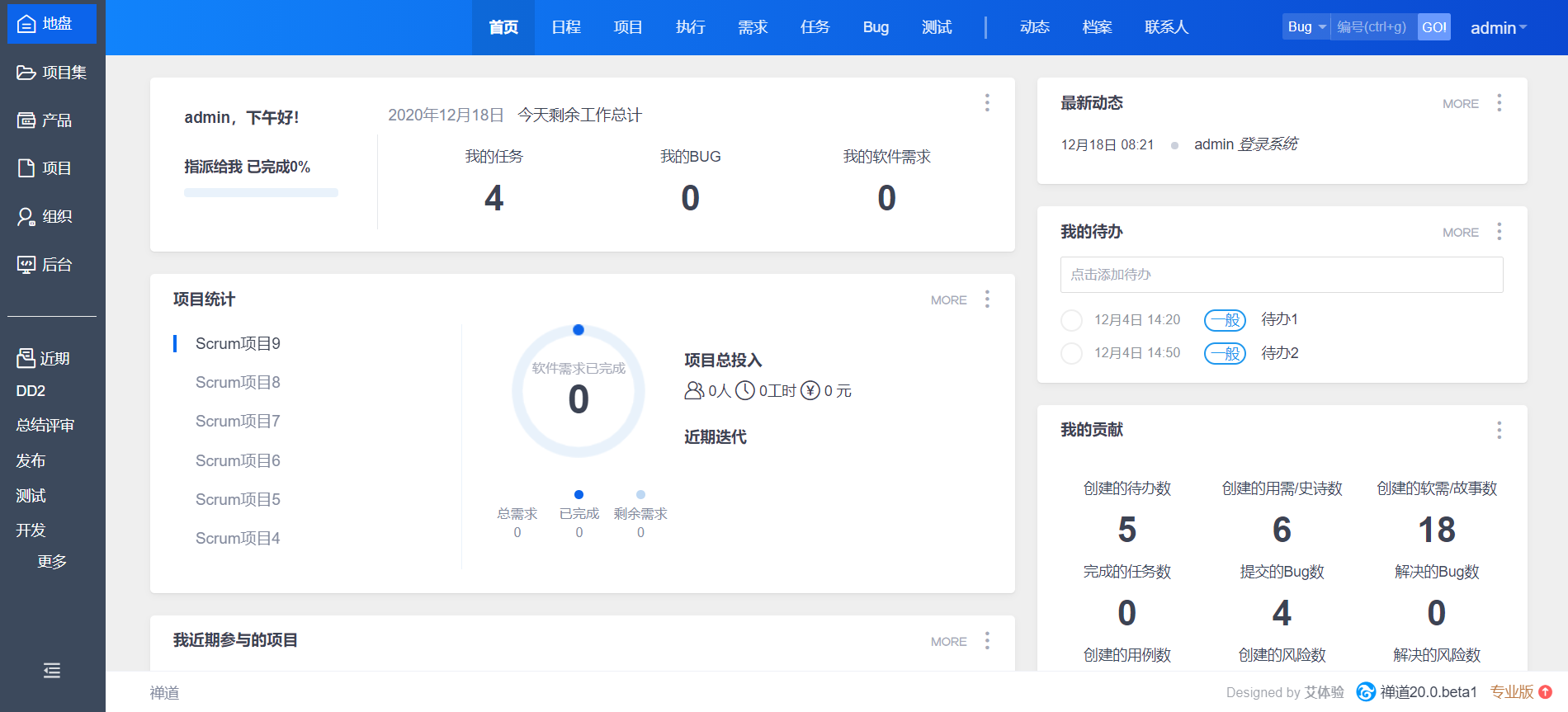Click the 禅道 logo icon in footer

(x=1366, y=691)
